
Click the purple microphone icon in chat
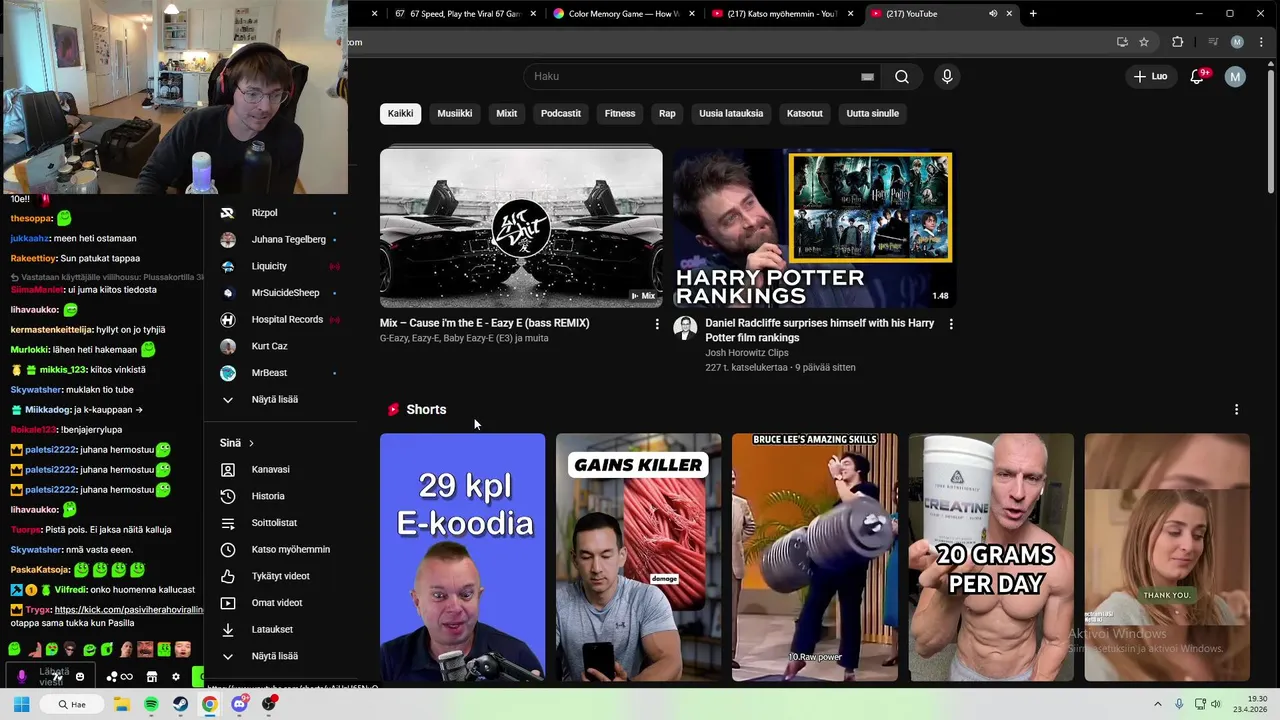[22, 677]
